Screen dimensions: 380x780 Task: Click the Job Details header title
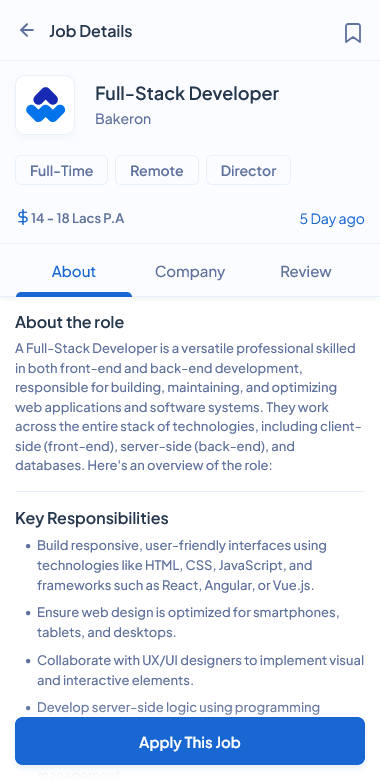point(91,31)
